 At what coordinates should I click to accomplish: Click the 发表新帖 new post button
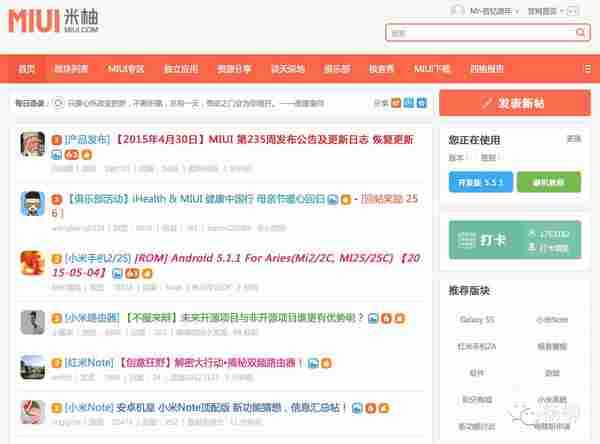pos(513,102)
